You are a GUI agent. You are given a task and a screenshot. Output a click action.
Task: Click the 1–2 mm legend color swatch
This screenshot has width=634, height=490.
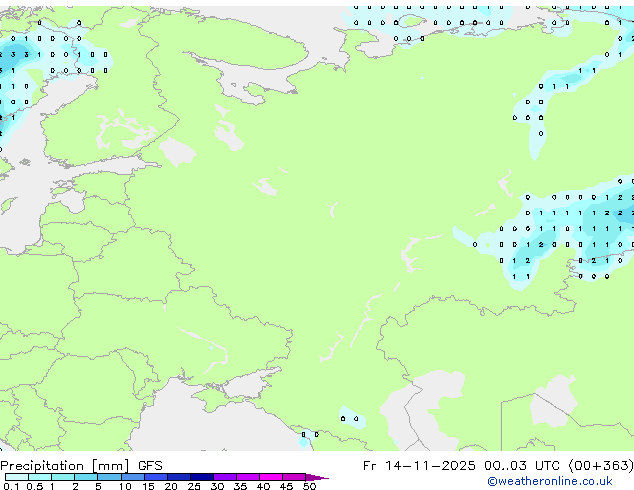click(x=63, y=477)
